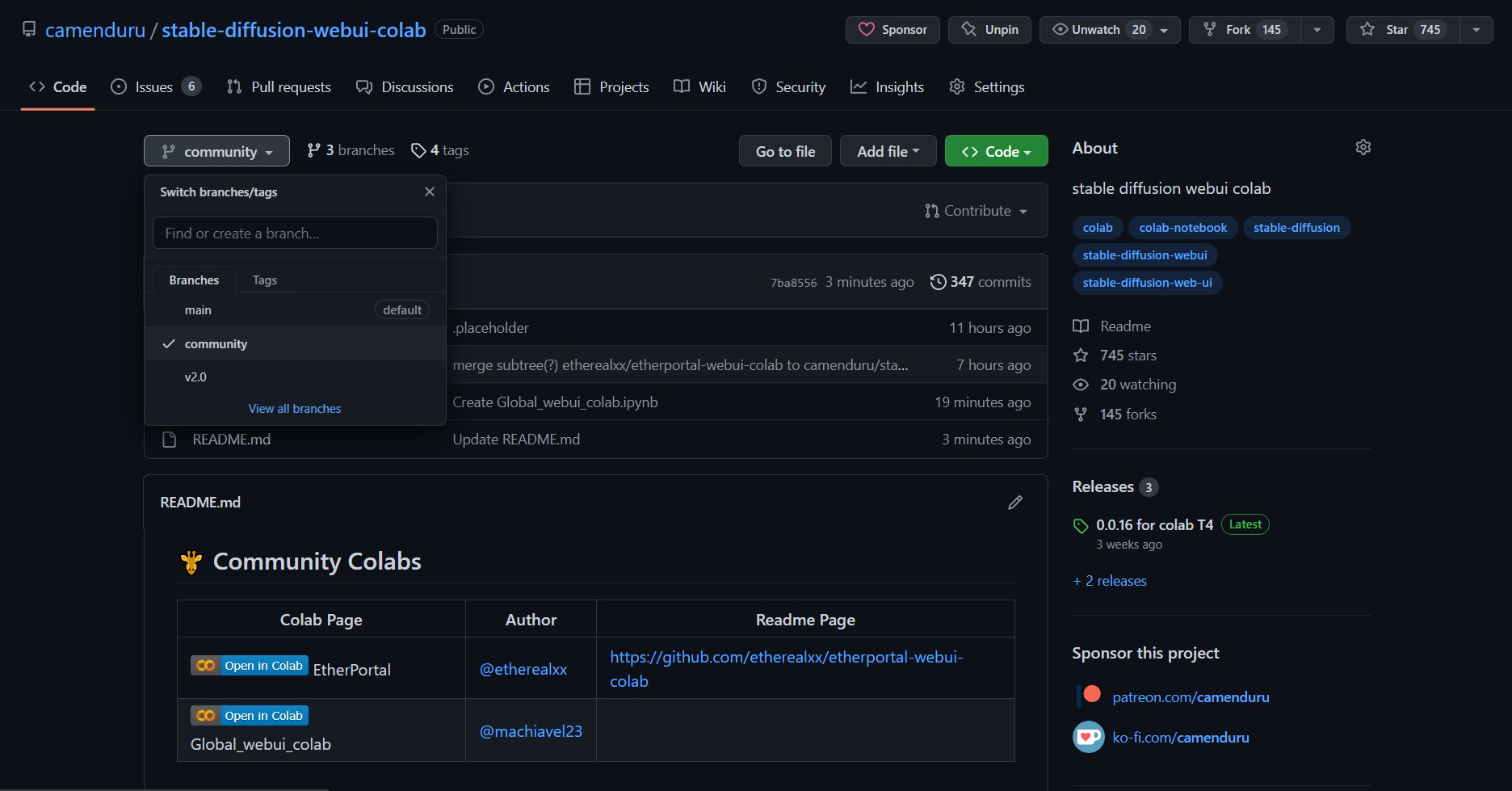This screenshot has width=1512, height=791.
Task: Open the green Code dropdown
Action: click(996, 151)
